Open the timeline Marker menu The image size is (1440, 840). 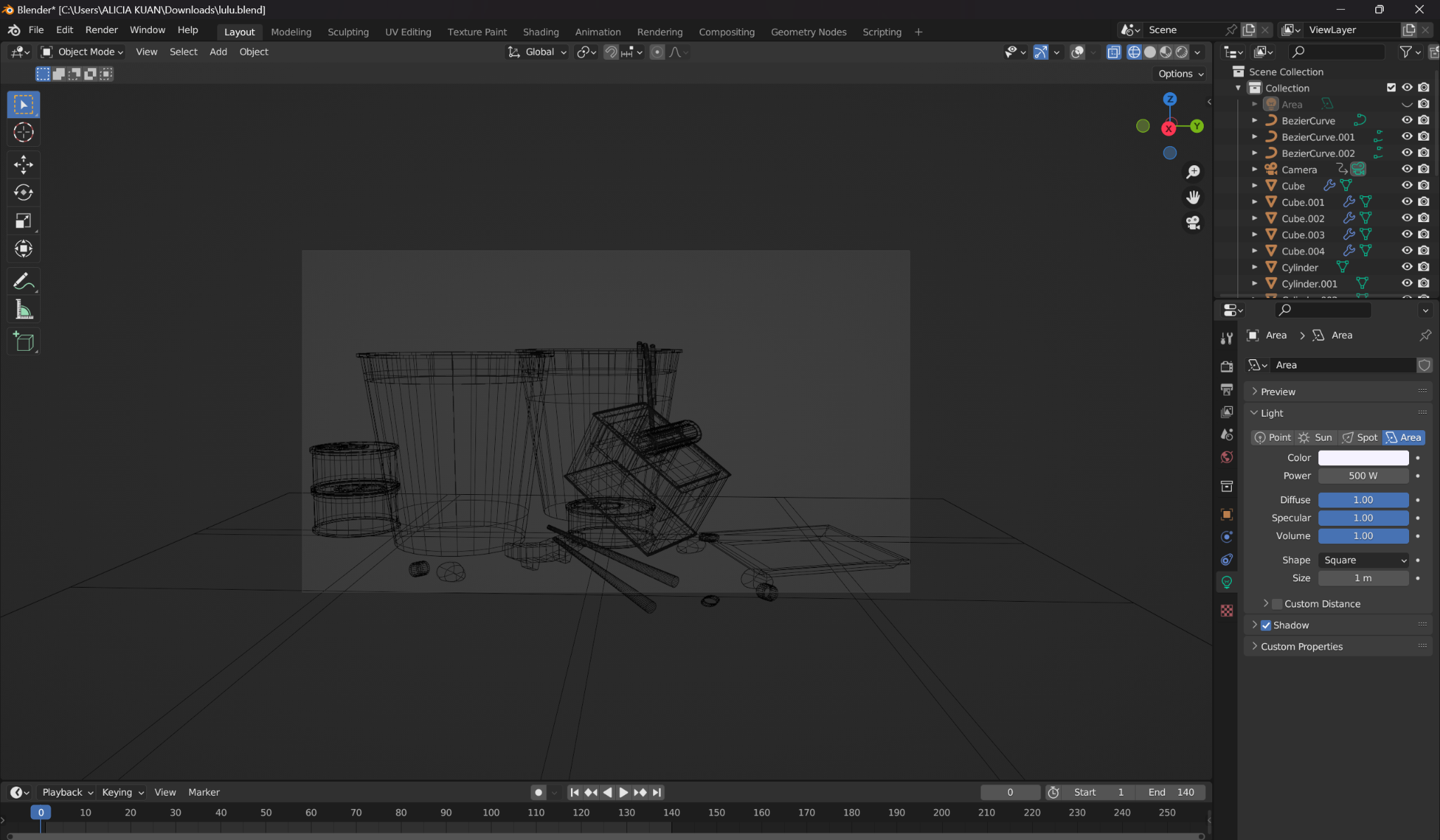coord(204,792)
